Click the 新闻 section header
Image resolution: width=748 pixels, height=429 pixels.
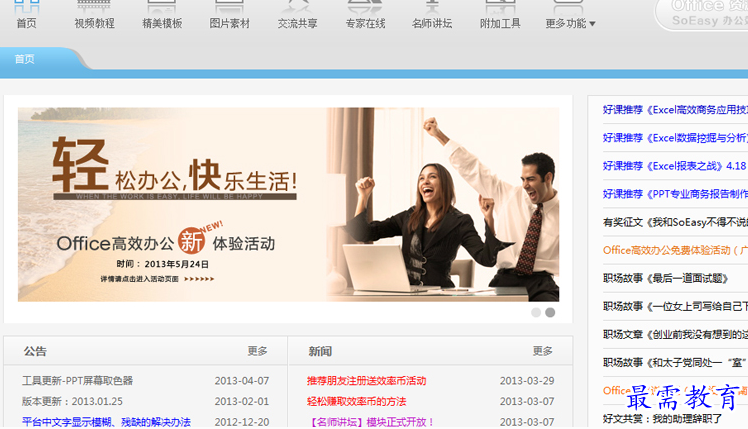320,351
